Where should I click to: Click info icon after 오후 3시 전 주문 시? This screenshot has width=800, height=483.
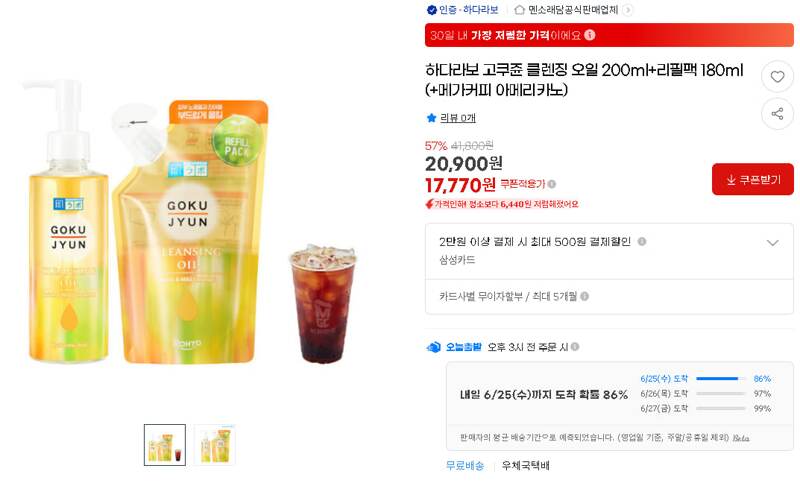(x=575, y=347)
